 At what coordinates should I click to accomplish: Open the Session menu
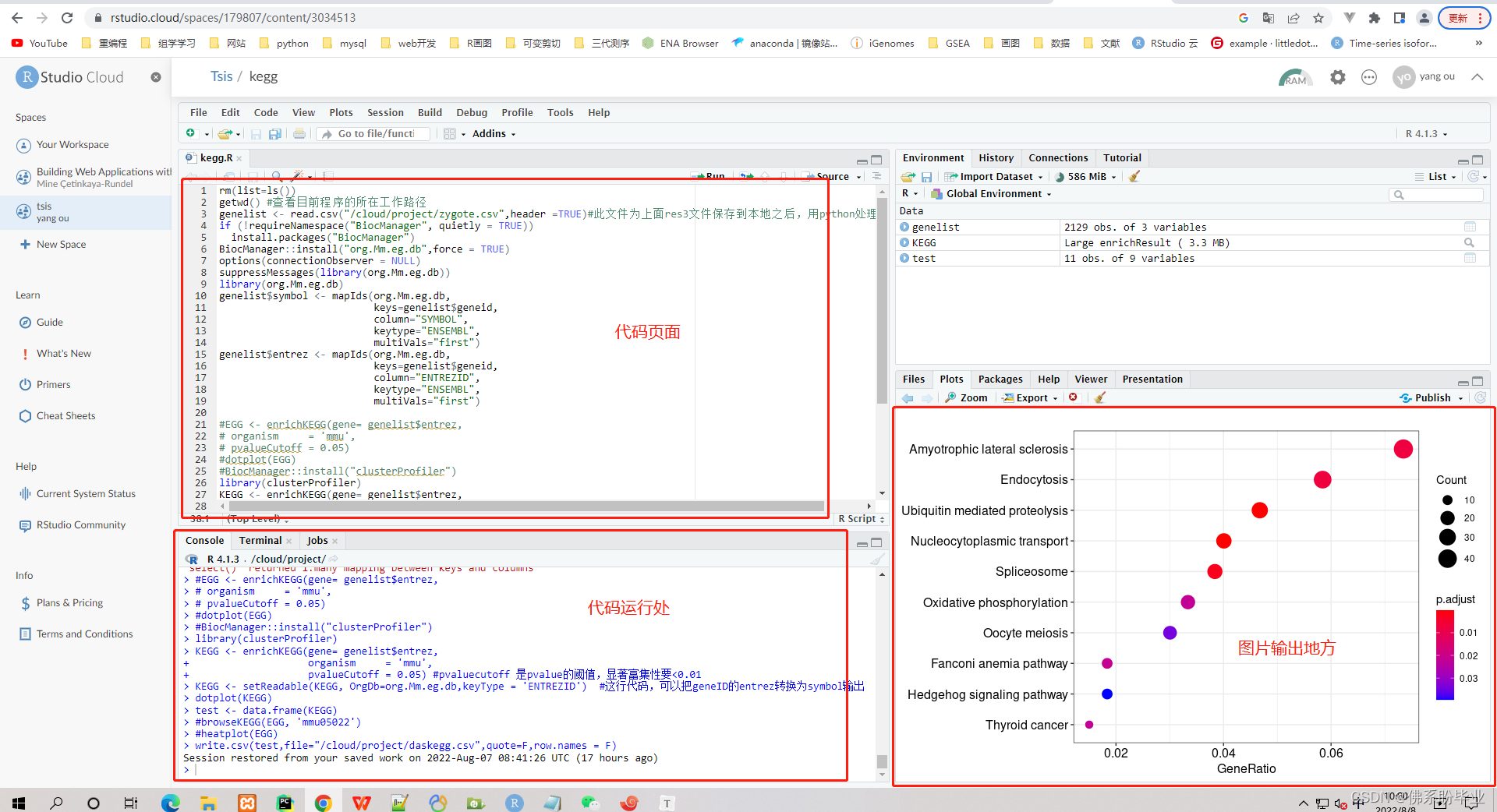click(385, 112)
